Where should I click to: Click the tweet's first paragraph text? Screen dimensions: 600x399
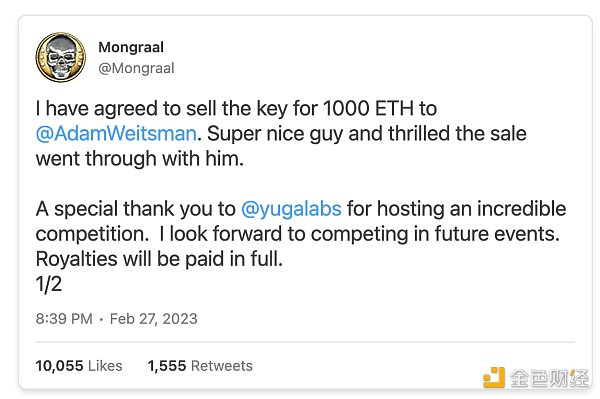(x=281, y=134)
